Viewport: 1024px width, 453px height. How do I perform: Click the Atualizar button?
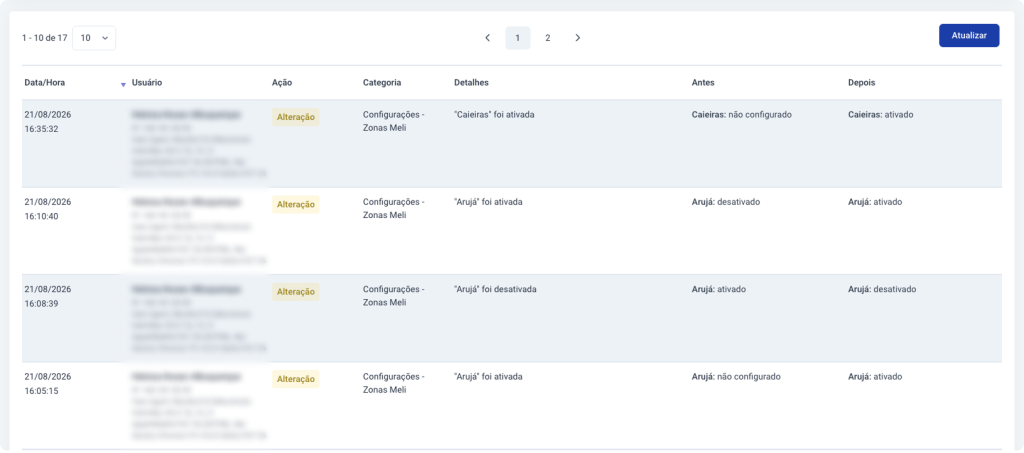pos(969,35)
